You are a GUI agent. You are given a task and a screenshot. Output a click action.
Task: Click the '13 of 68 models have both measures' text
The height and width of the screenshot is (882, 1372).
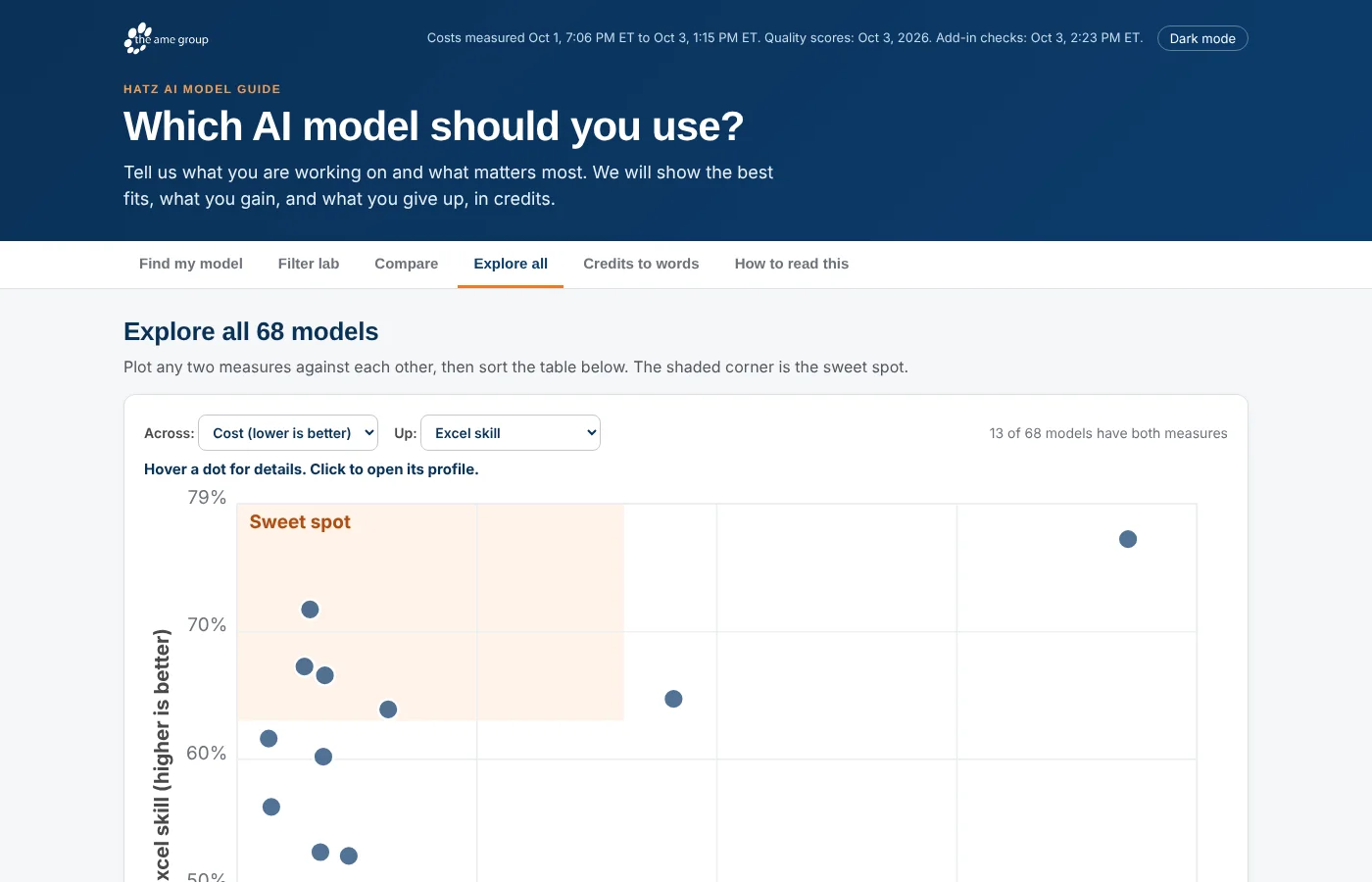tap(1108, 433)
